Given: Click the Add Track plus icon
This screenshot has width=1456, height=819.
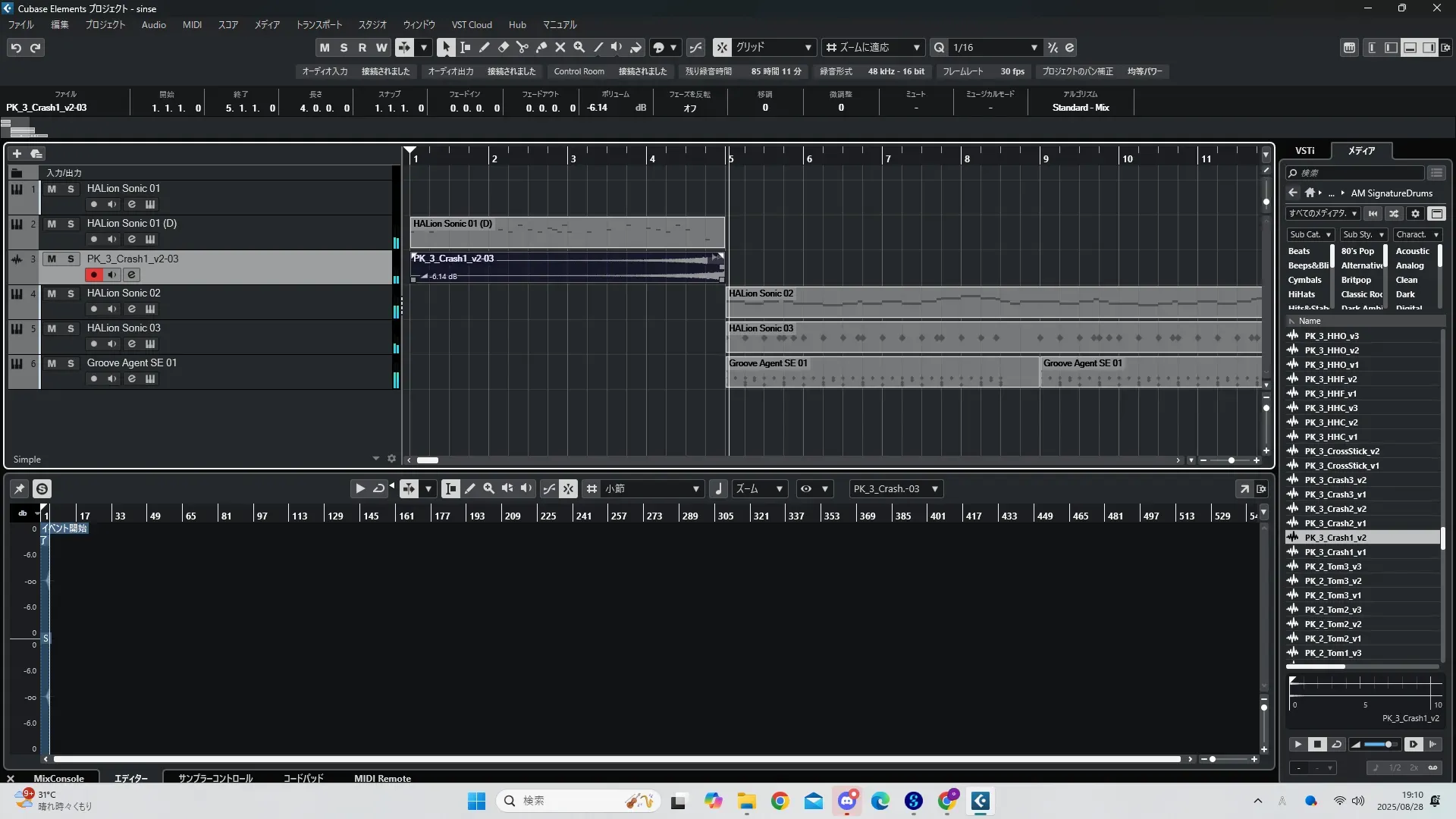Looking at the screenshot, I should click(x=17, y=154).
